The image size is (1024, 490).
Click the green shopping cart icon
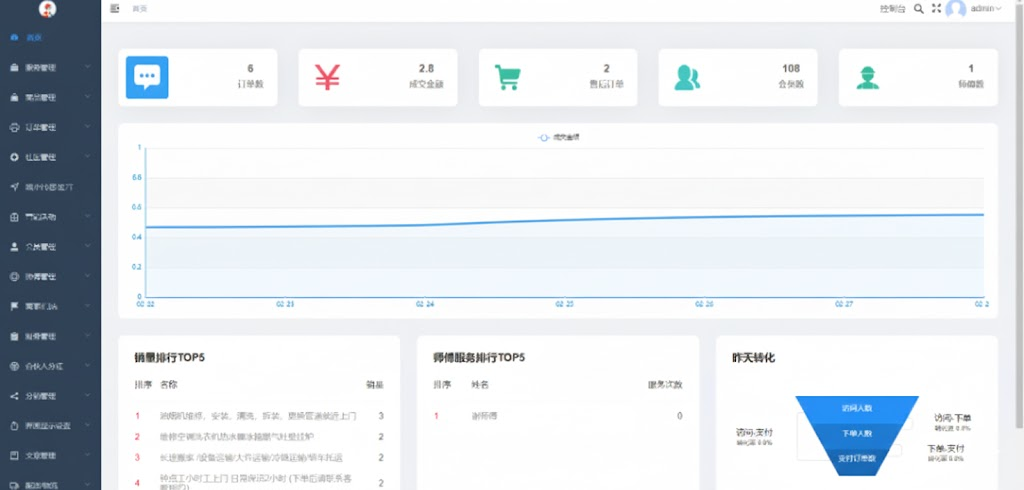(x=507, y=77)
